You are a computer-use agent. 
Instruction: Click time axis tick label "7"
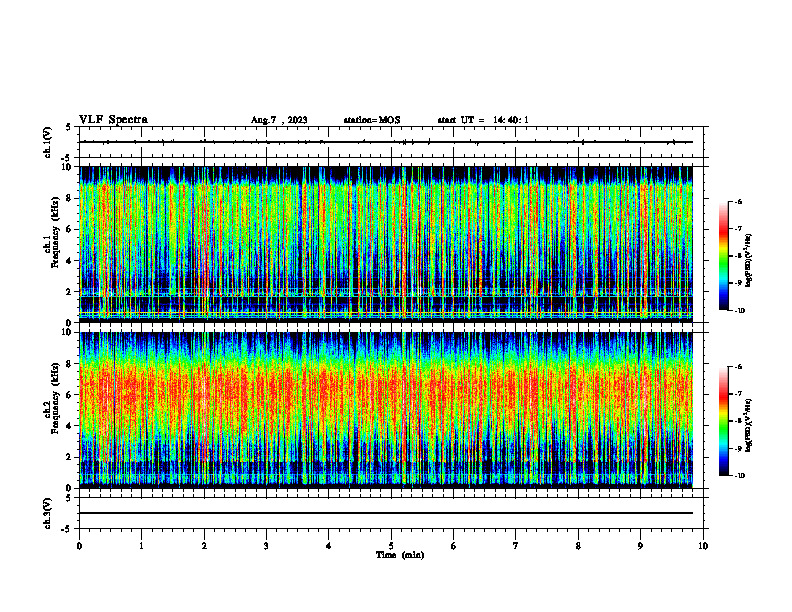click(x=516, y=546)
